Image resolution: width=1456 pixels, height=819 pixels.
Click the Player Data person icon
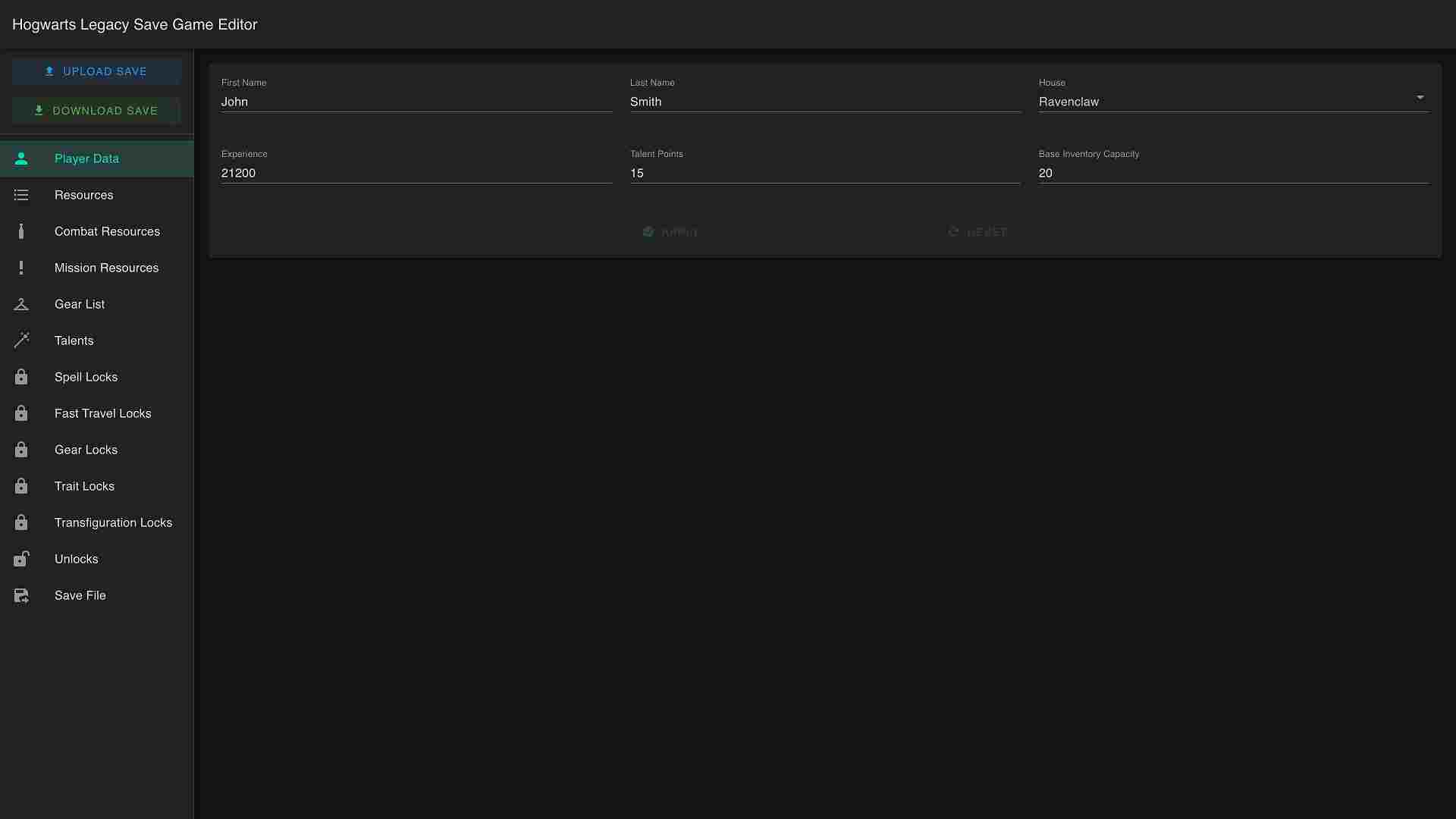pos(21,158)
